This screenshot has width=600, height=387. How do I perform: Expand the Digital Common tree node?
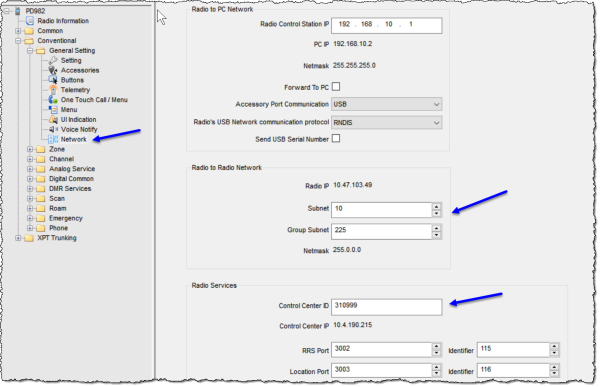pos(30,179)
